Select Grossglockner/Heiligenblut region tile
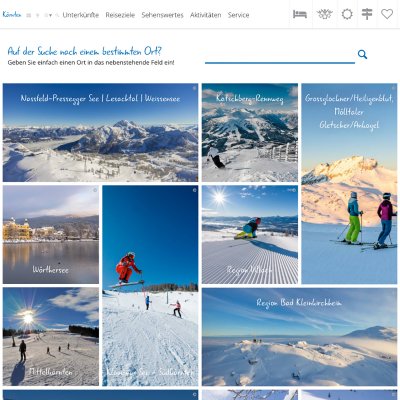Image resolution: width=400 pixels, height=400 pixels. click(349, 184)
